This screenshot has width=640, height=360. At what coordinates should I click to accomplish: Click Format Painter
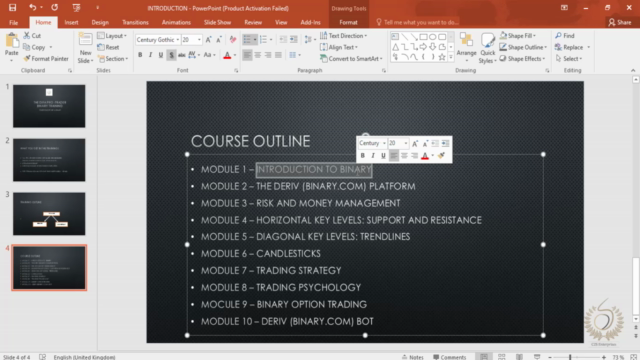point(46,59)
